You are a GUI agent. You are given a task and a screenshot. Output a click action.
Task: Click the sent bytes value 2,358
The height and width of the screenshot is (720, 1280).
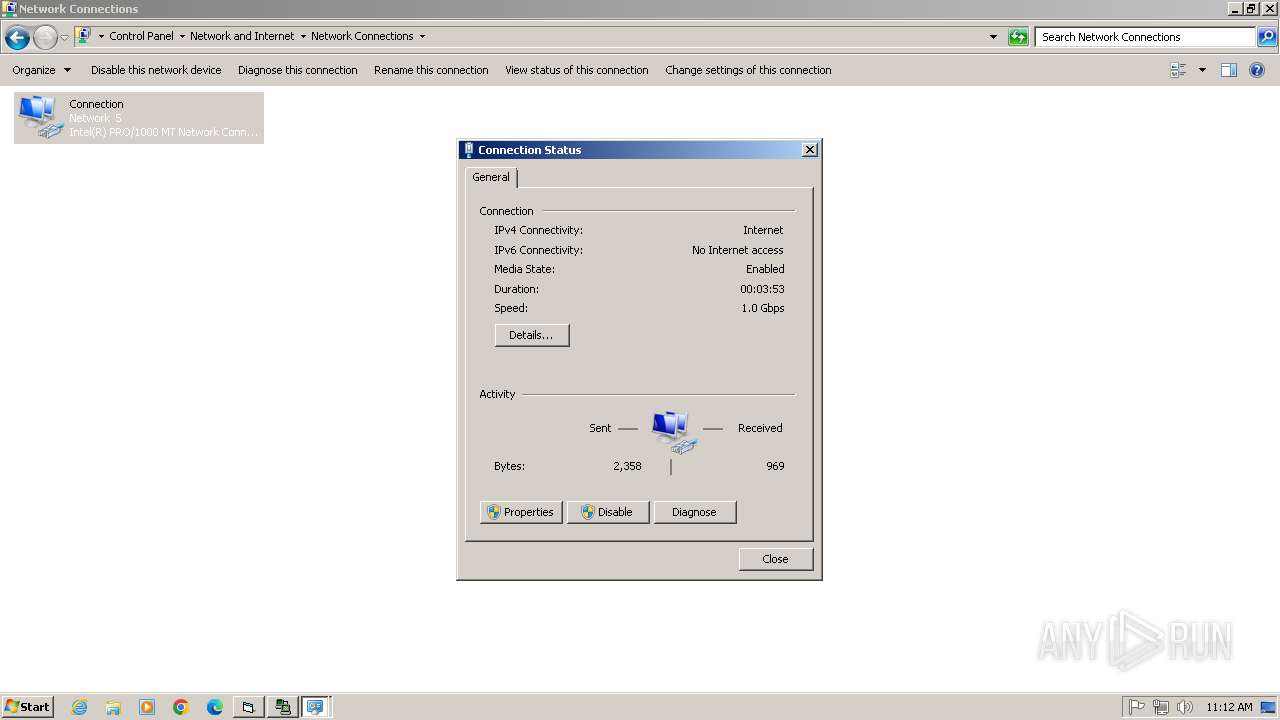pyautogui.click(x=627, y=466)
